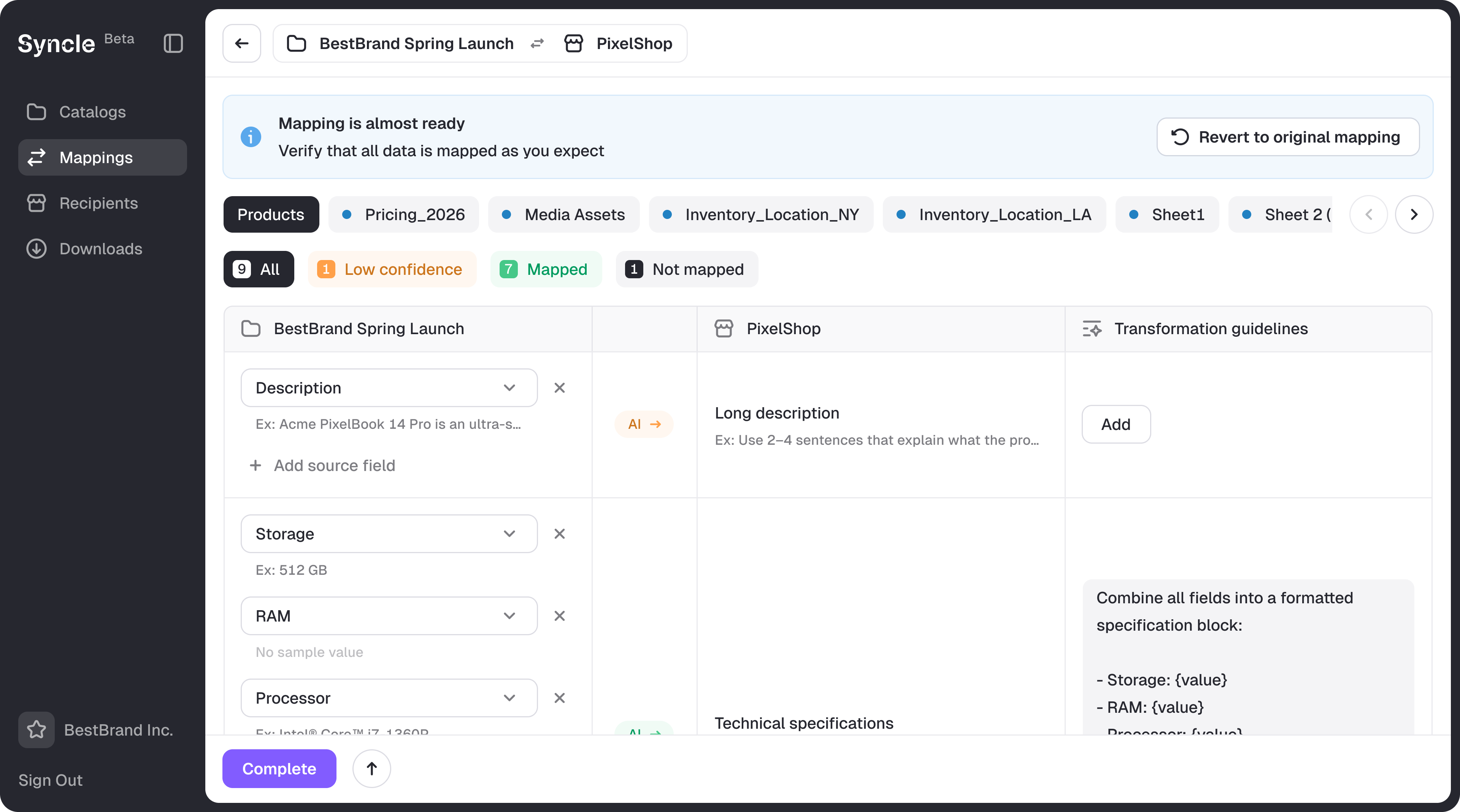Filter by Low confidence mappings

(392, 269)
